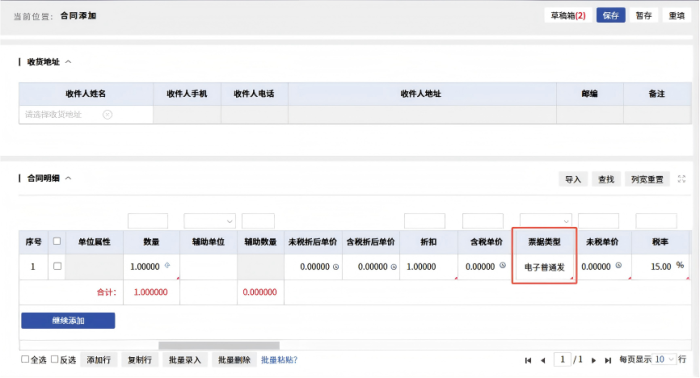The height and width of the screenshot is (378, 700).
Task: Click the 列宽重置 button
Action: pos(647,179)
